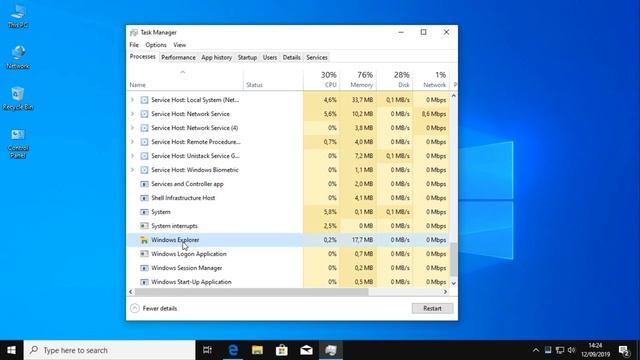Expand Service Host: Network Service group
Image resolution: width=640 pixels, height=360 pixels.
point(132,114)
